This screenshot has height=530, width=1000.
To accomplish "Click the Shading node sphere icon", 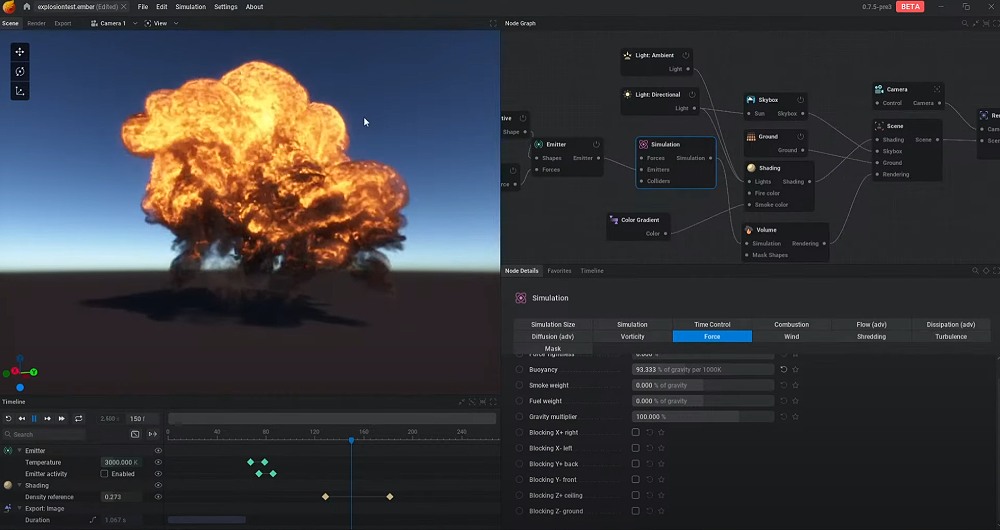I will [751, 168].
